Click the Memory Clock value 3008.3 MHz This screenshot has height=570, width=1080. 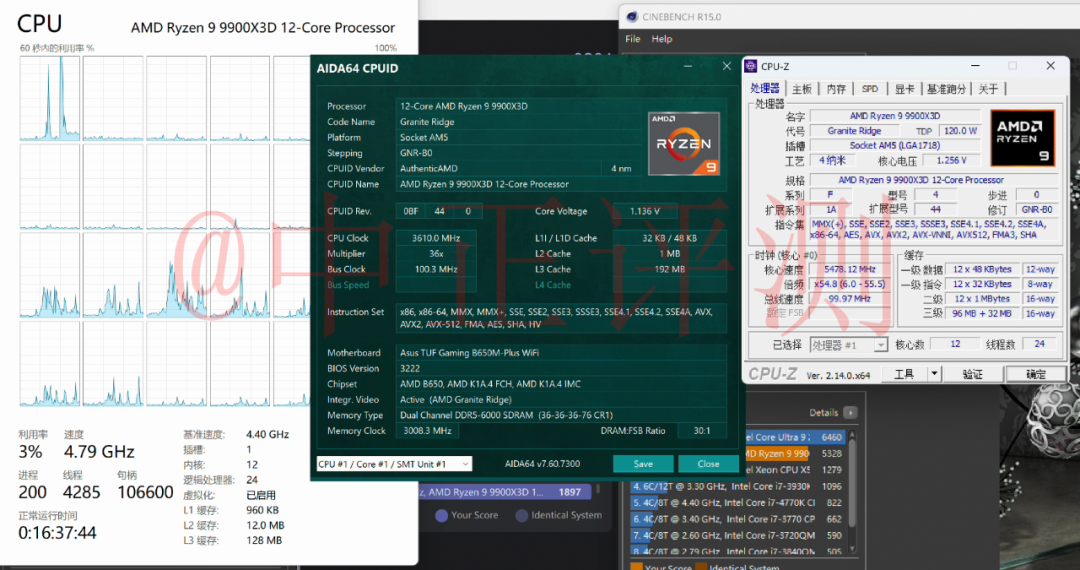[x=427, y=430]
